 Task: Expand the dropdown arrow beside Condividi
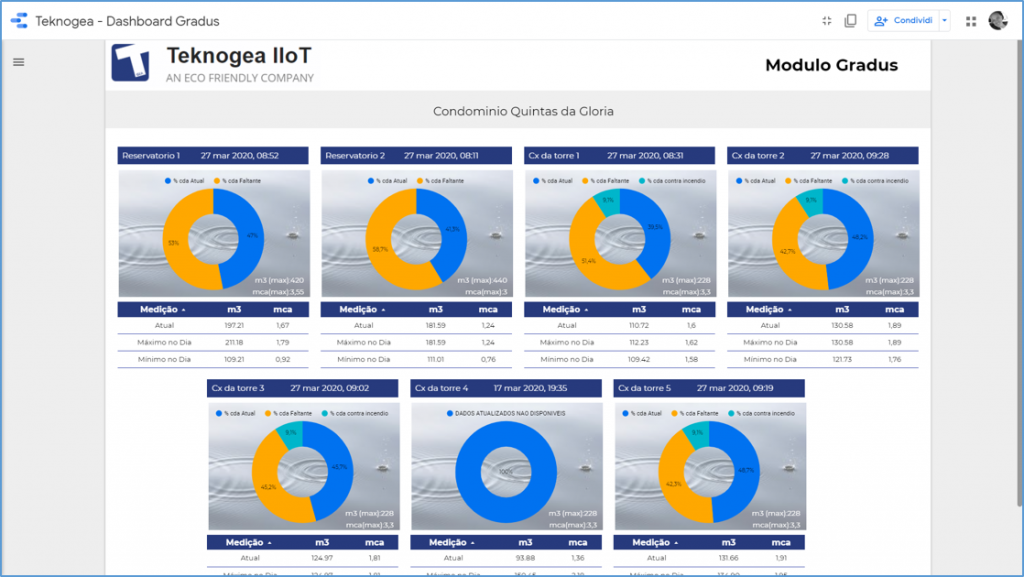tap(944, 21)
